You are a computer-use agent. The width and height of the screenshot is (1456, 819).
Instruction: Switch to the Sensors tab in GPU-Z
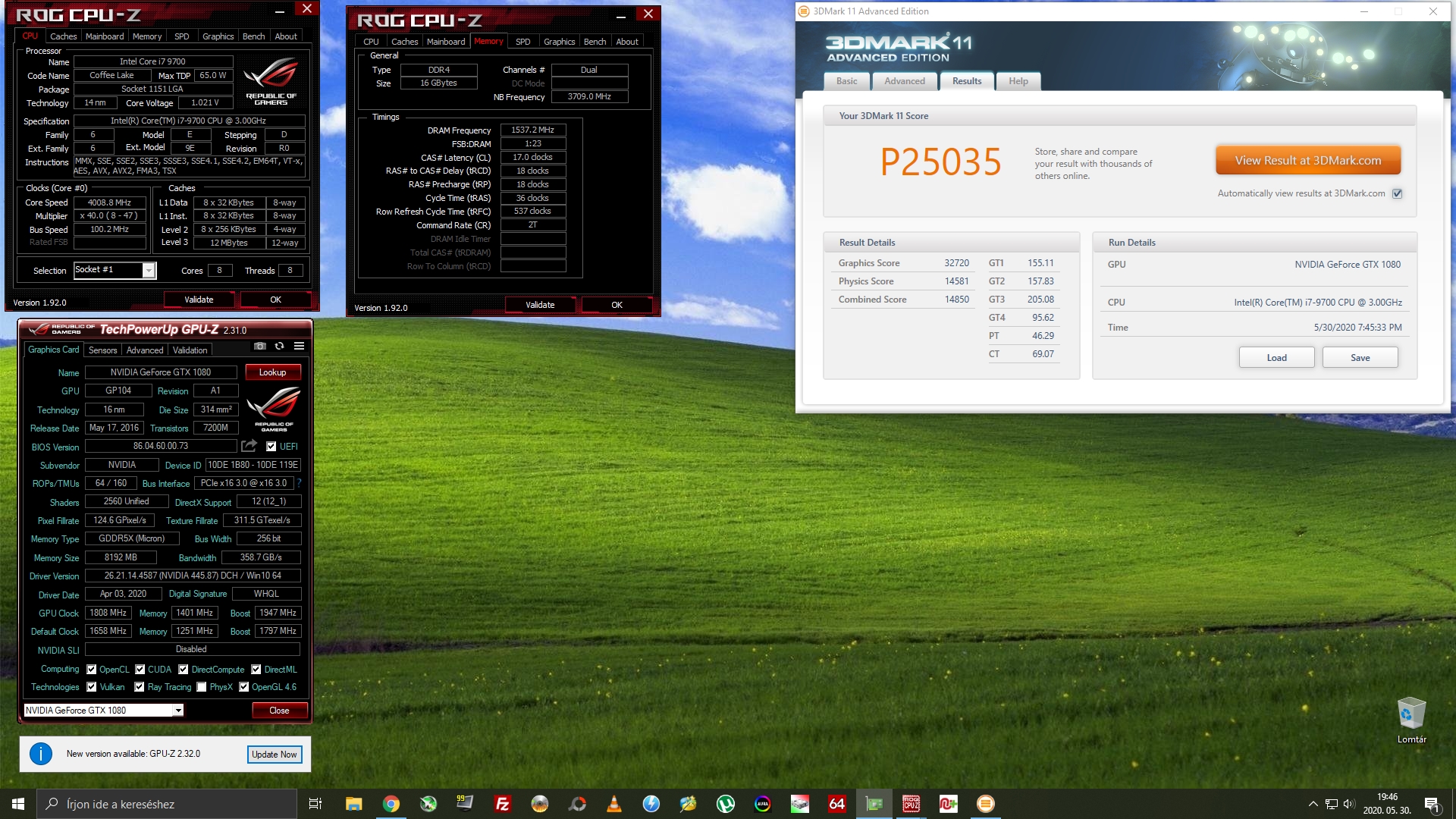pos(102,350)
